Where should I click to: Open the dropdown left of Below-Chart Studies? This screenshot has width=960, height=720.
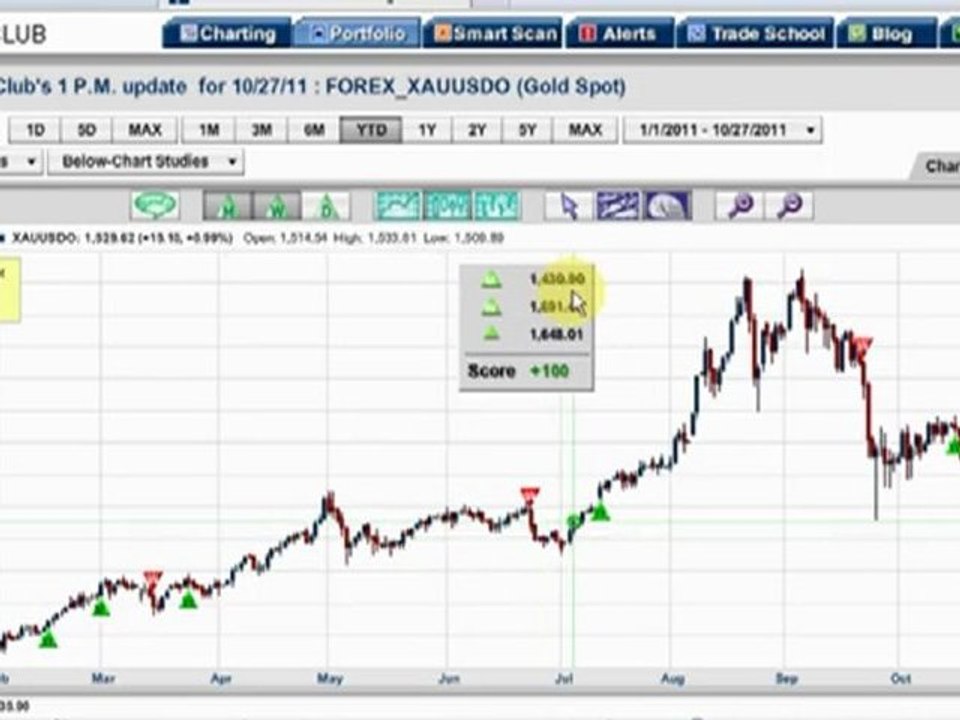(x=20, y=162)
